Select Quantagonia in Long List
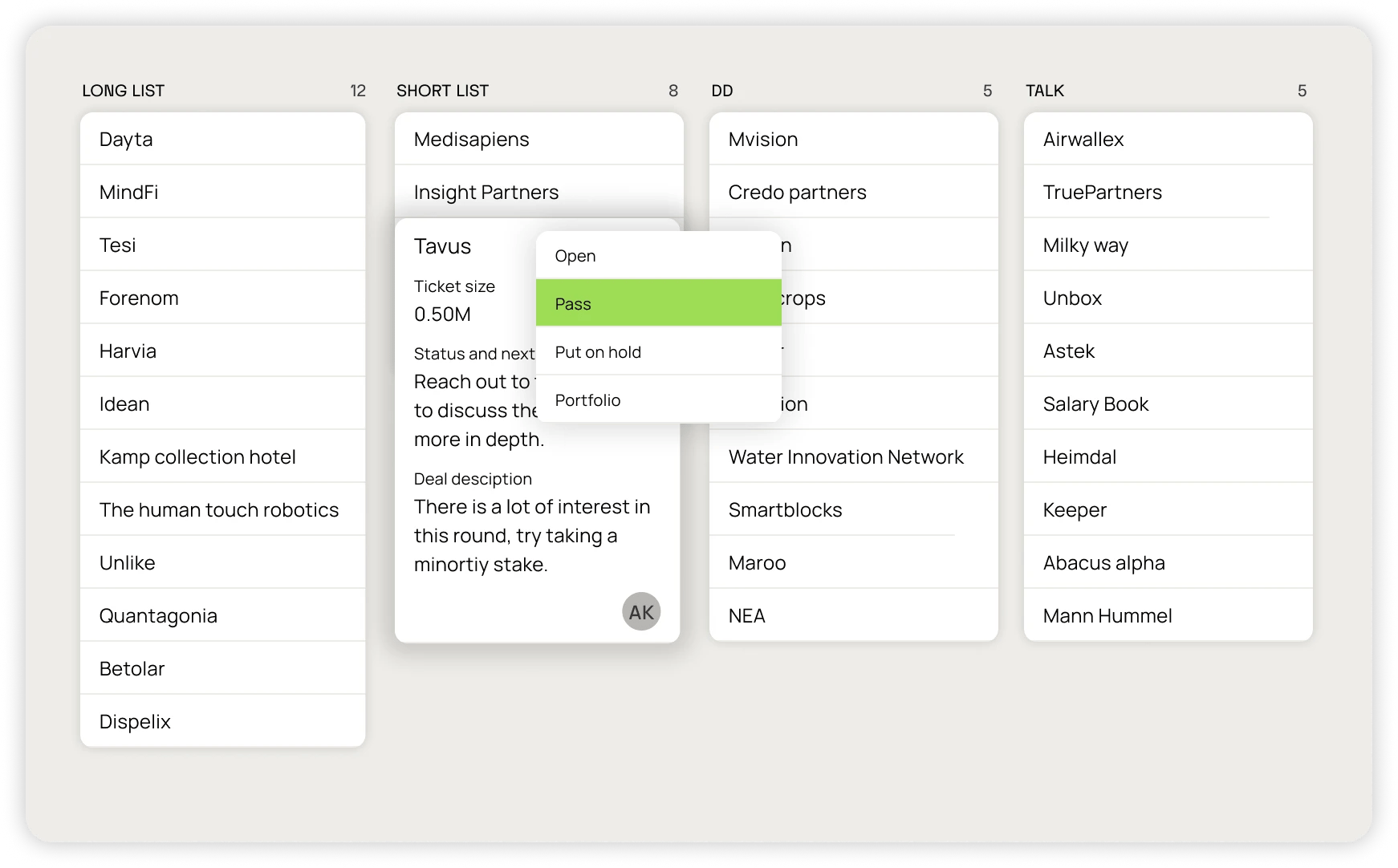This screenshot has height=868, width=1398. pos(223,615)
